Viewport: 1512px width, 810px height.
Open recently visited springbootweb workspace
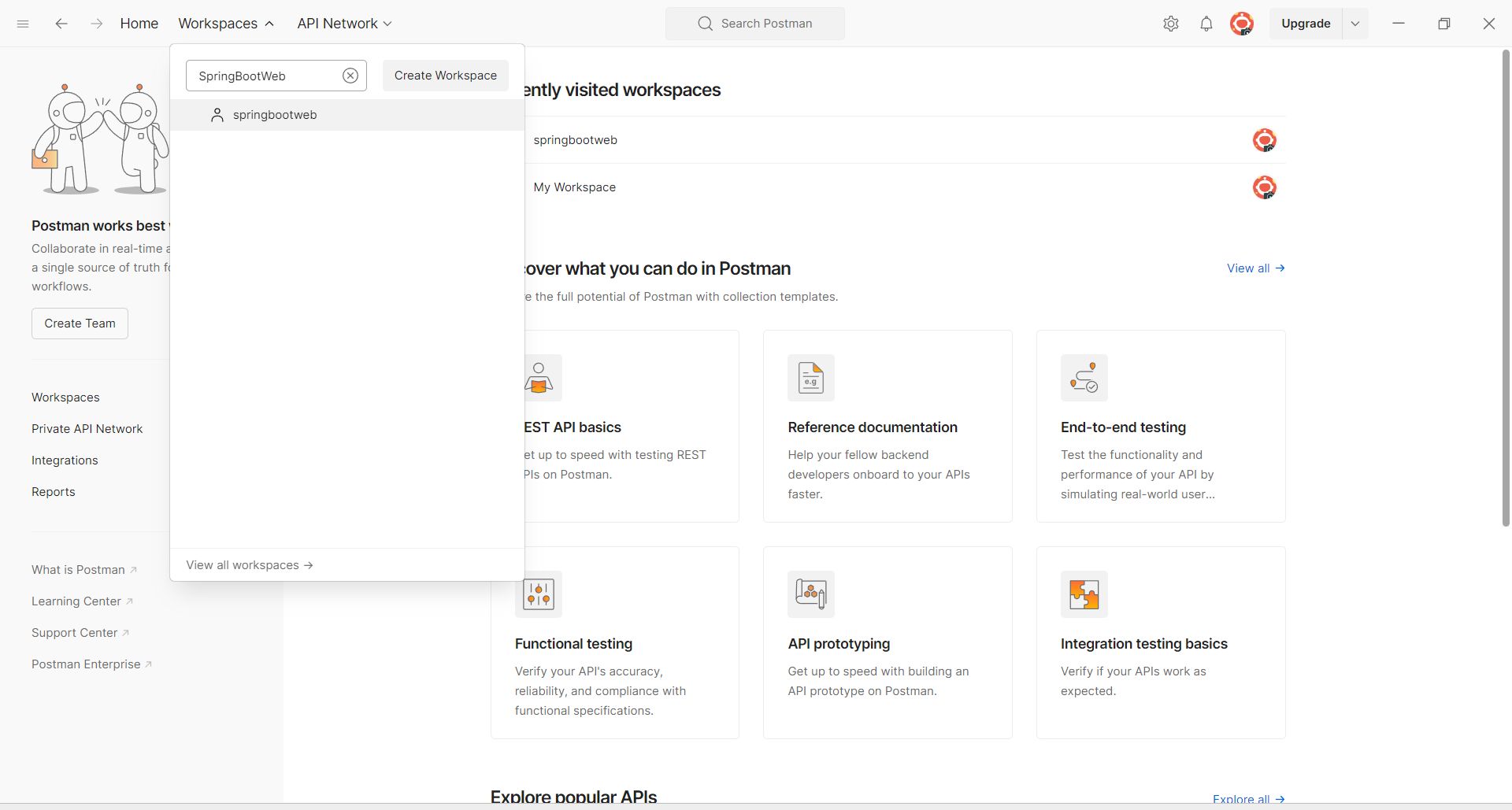click(576, 140)
